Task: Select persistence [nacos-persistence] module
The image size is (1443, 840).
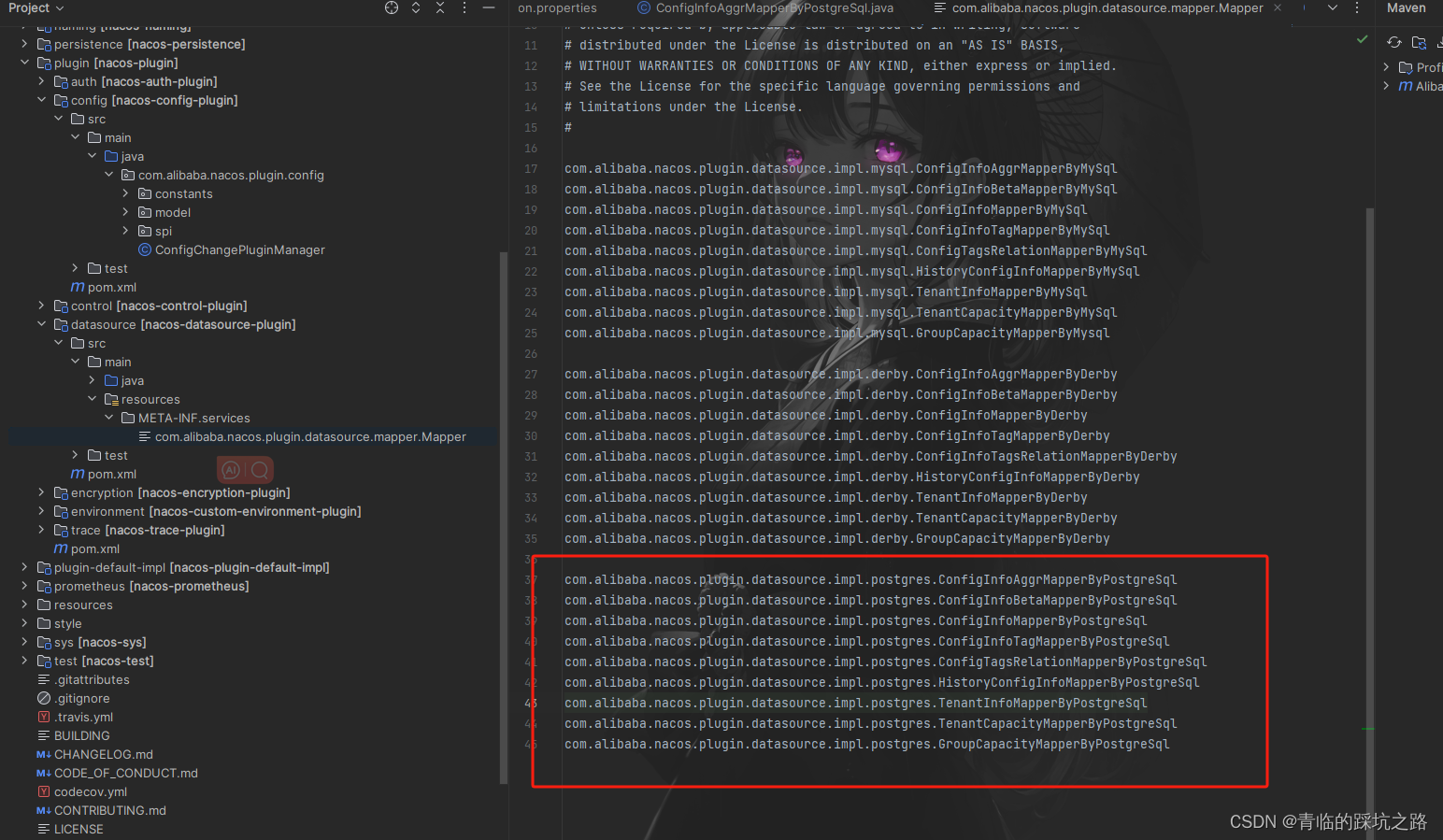Action: click(150, 44)
